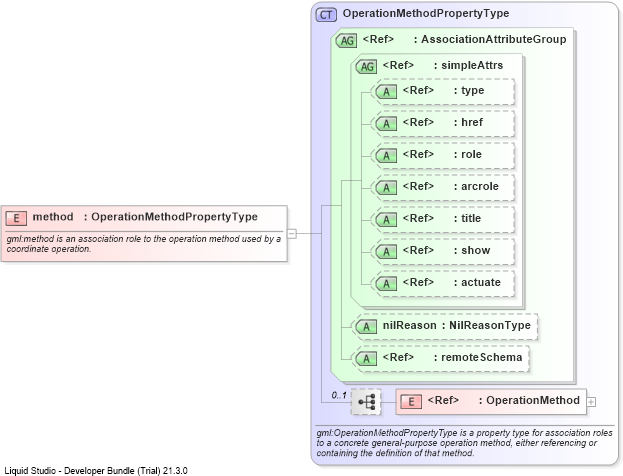Image resolution: width=623 pixels, height=476 pixels.
Task: Select the 'title' attribute name
Action: coord(471,218)
